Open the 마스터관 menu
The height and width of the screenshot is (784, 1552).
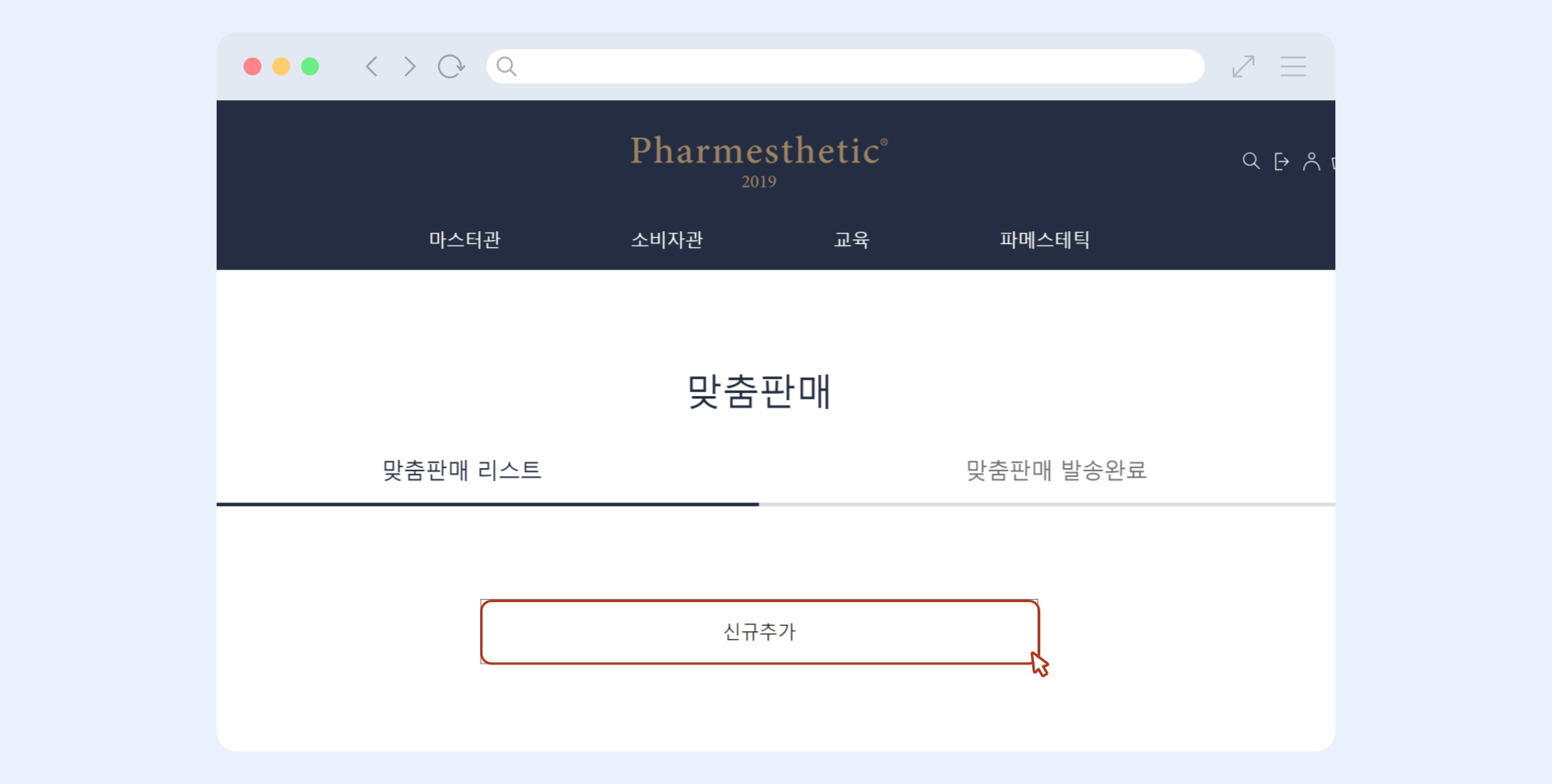pyautogui.click(x=465, y=239)
